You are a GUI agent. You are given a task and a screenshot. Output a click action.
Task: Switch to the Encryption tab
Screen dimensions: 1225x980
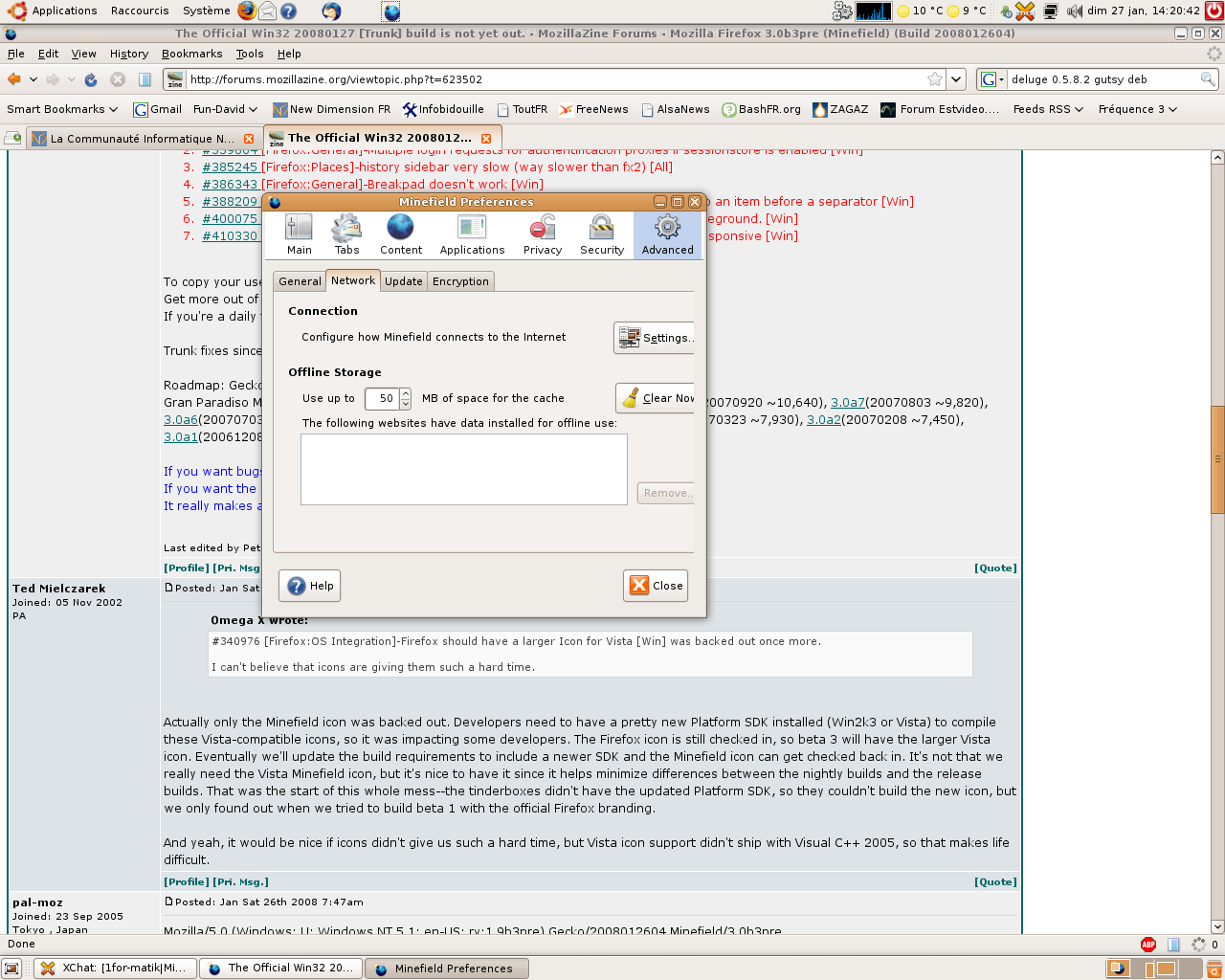pyautogui.click(x=460, y=281)
